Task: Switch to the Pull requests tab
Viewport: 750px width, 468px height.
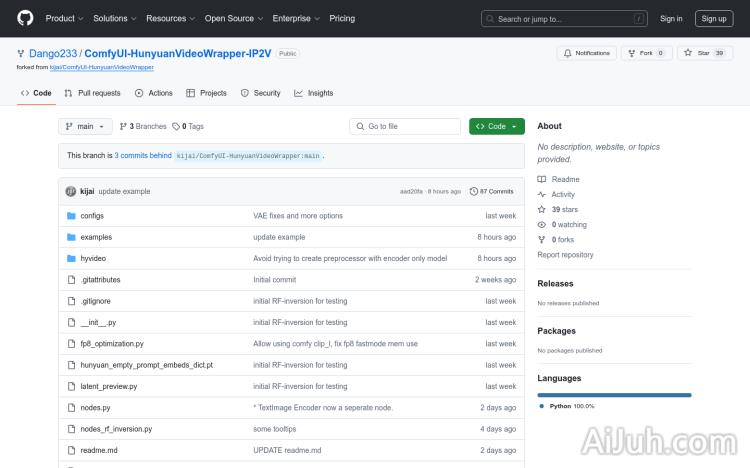Action: click(x=92, y=93)
